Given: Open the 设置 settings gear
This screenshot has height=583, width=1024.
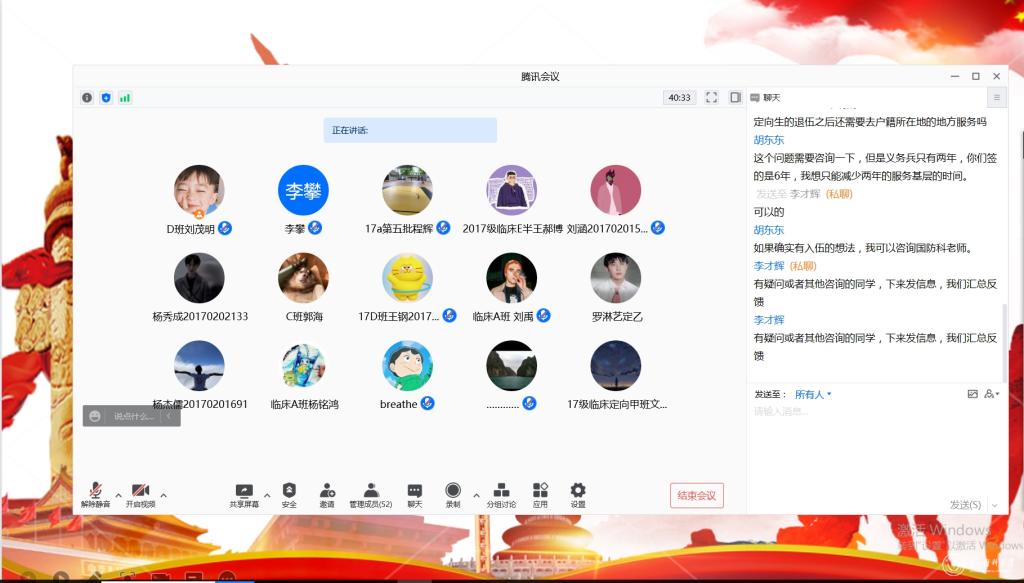Looking at the screenshot, I should pyautogui.click(x=578, y=491).
